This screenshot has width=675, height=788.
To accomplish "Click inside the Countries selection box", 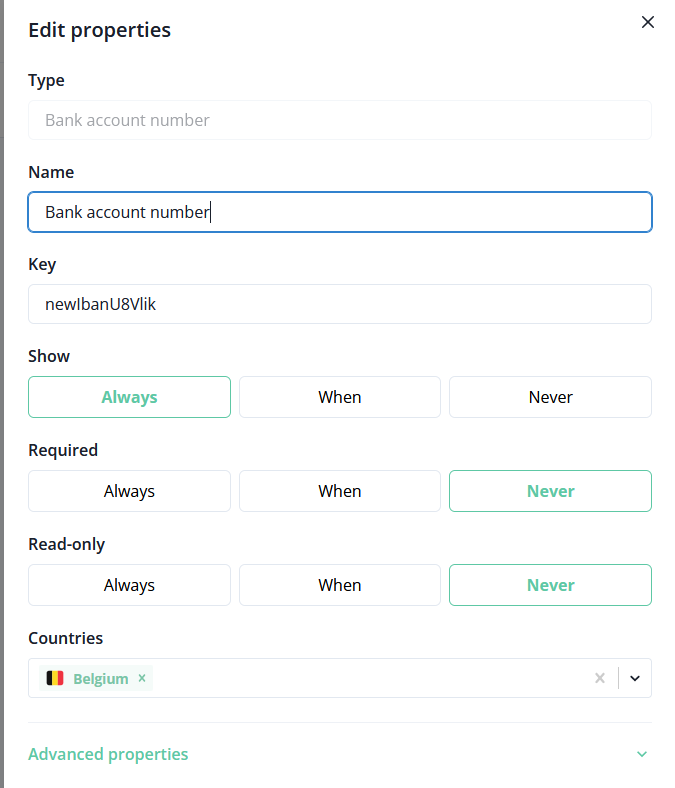I will click(370, 678).
